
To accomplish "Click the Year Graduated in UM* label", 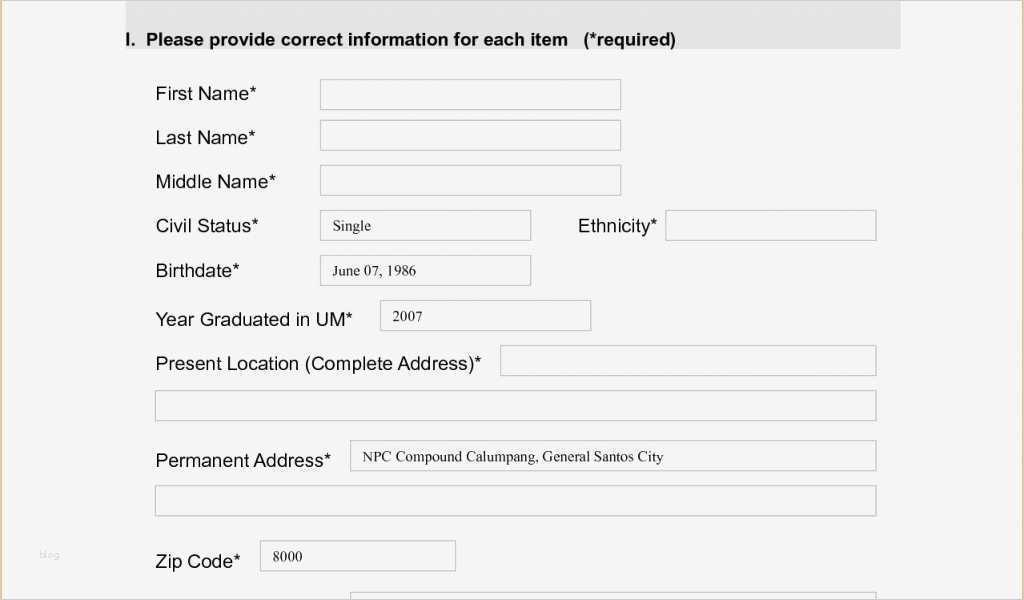I will [254, 320].
